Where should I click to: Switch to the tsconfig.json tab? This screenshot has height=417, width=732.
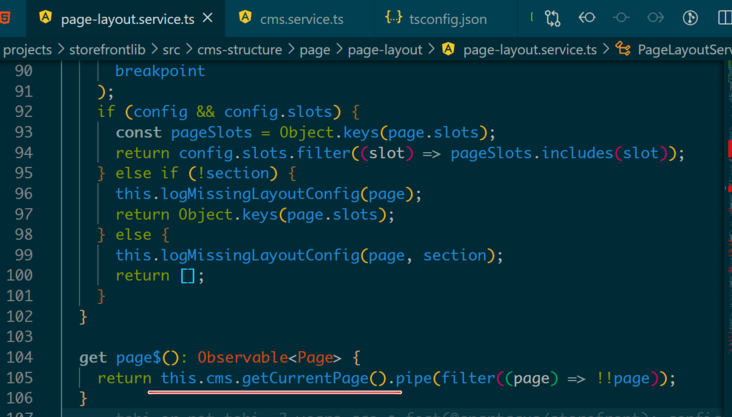pyautogui.click(x=446, y=19)
